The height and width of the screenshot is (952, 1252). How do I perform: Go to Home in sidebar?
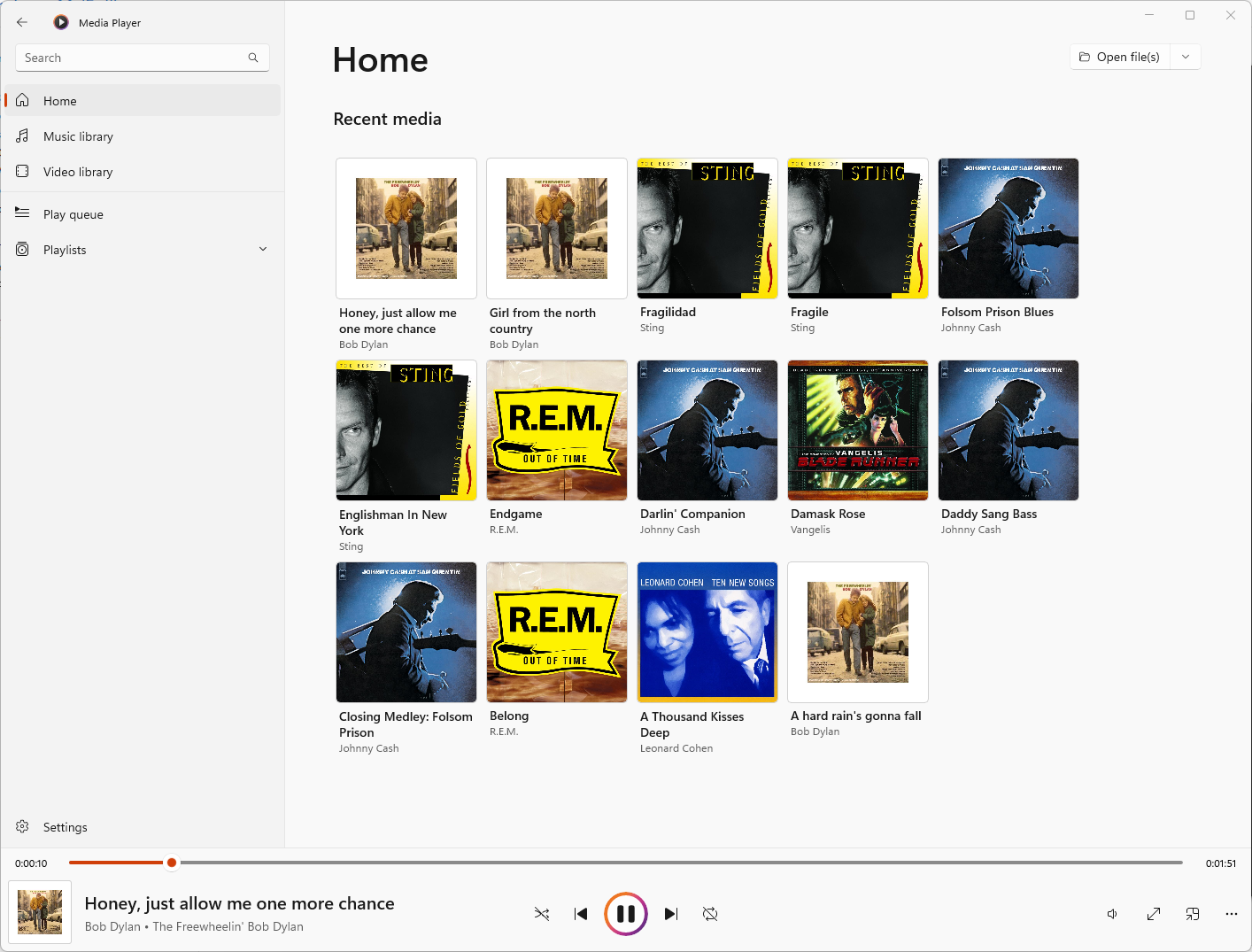(x=143, y=101)
